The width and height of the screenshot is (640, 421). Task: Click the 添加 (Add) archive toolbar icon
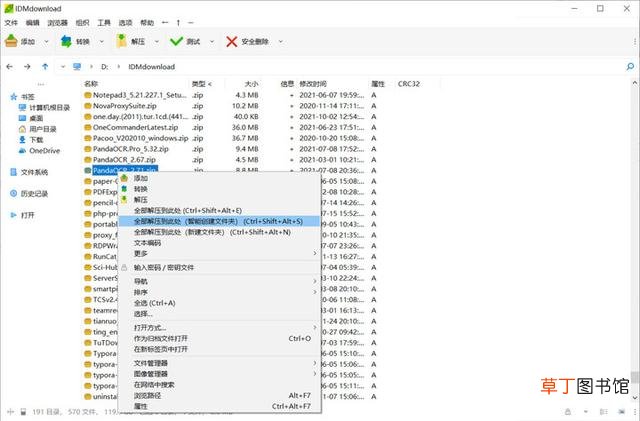tap(11, 41)
